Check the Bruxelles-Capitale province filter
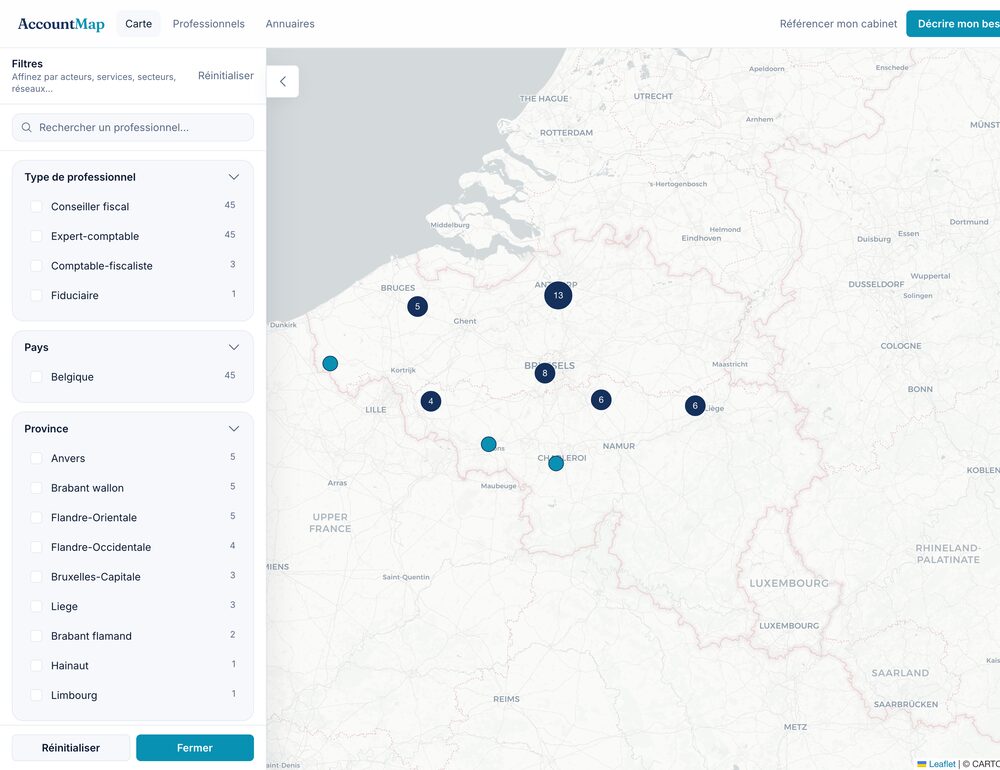Image resolution: width=1000 pixels, height=770 pixels. tap(36, 577)
